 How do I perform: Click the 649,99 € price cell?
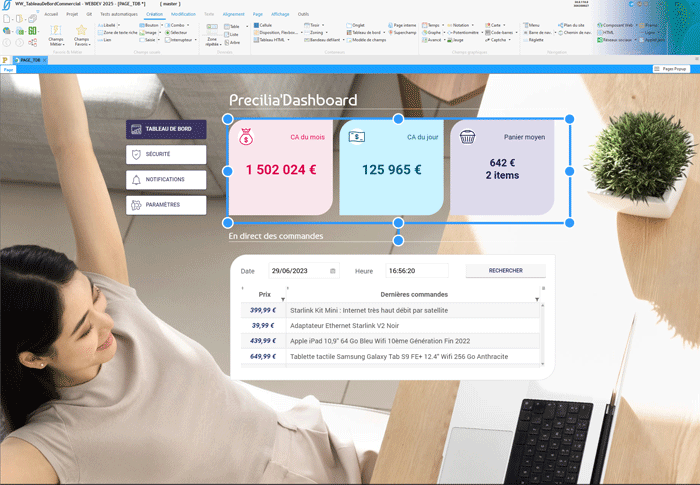tap(263, 356)
